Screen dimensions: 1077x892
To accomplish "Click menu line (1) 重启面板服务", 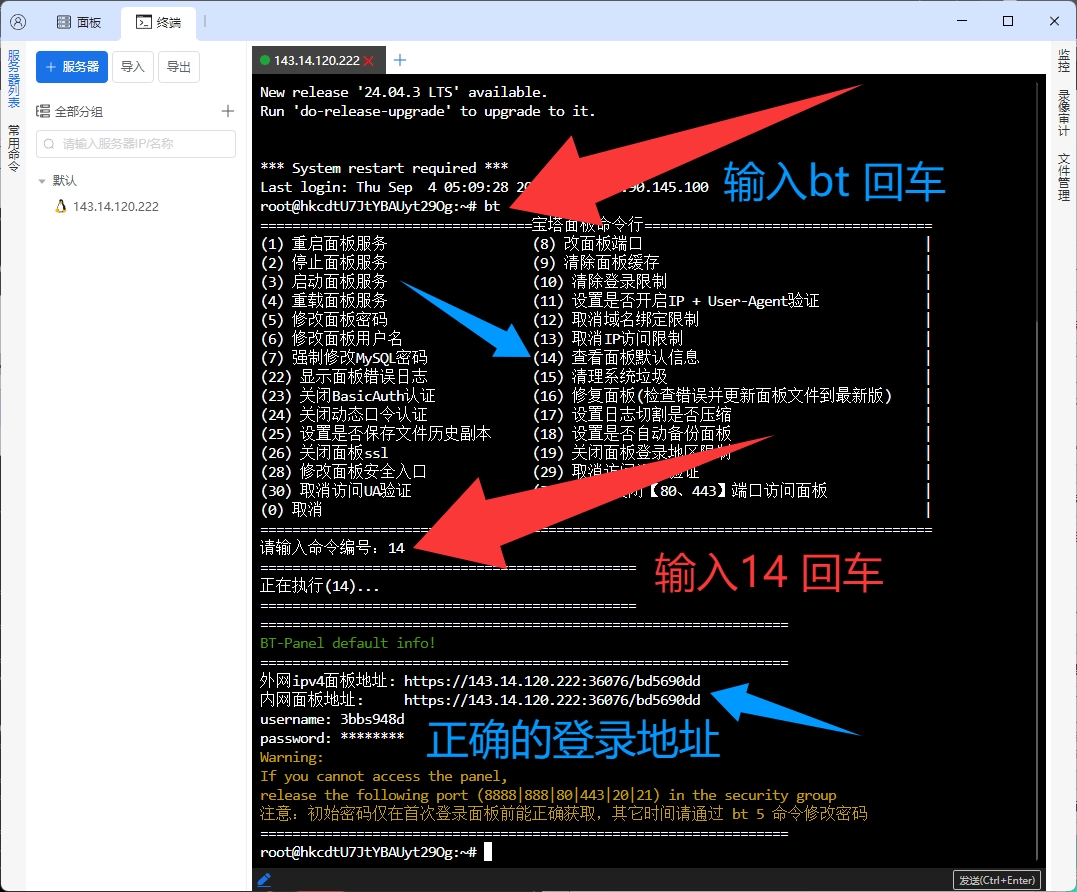I will (324, 243).
